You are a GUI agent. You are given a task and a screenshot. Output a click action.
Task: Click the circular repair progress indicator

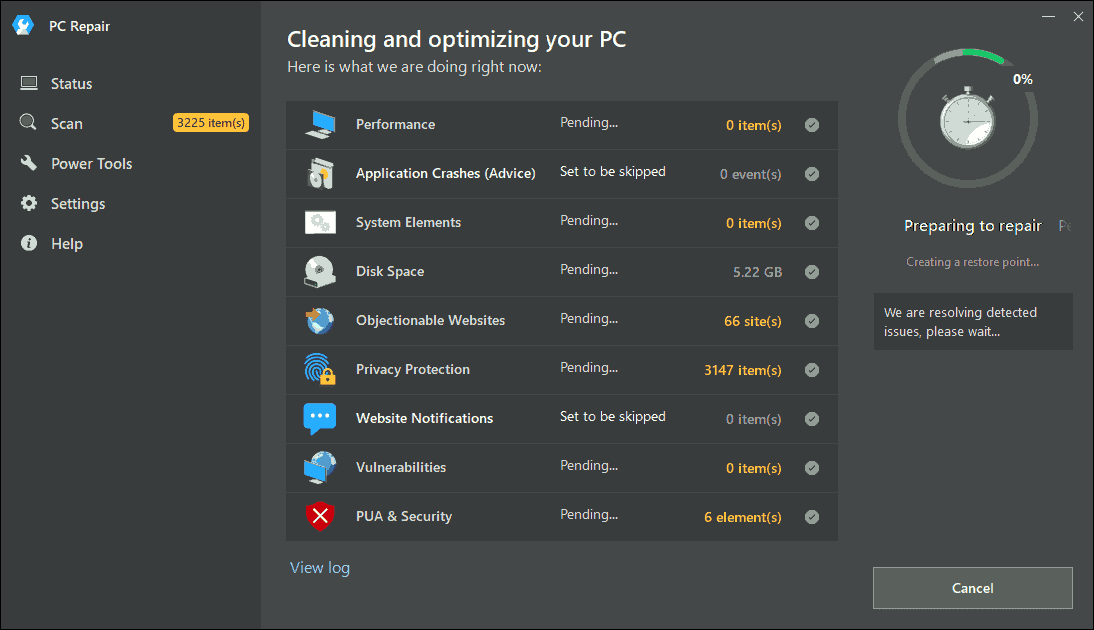(x=967, y=119)
